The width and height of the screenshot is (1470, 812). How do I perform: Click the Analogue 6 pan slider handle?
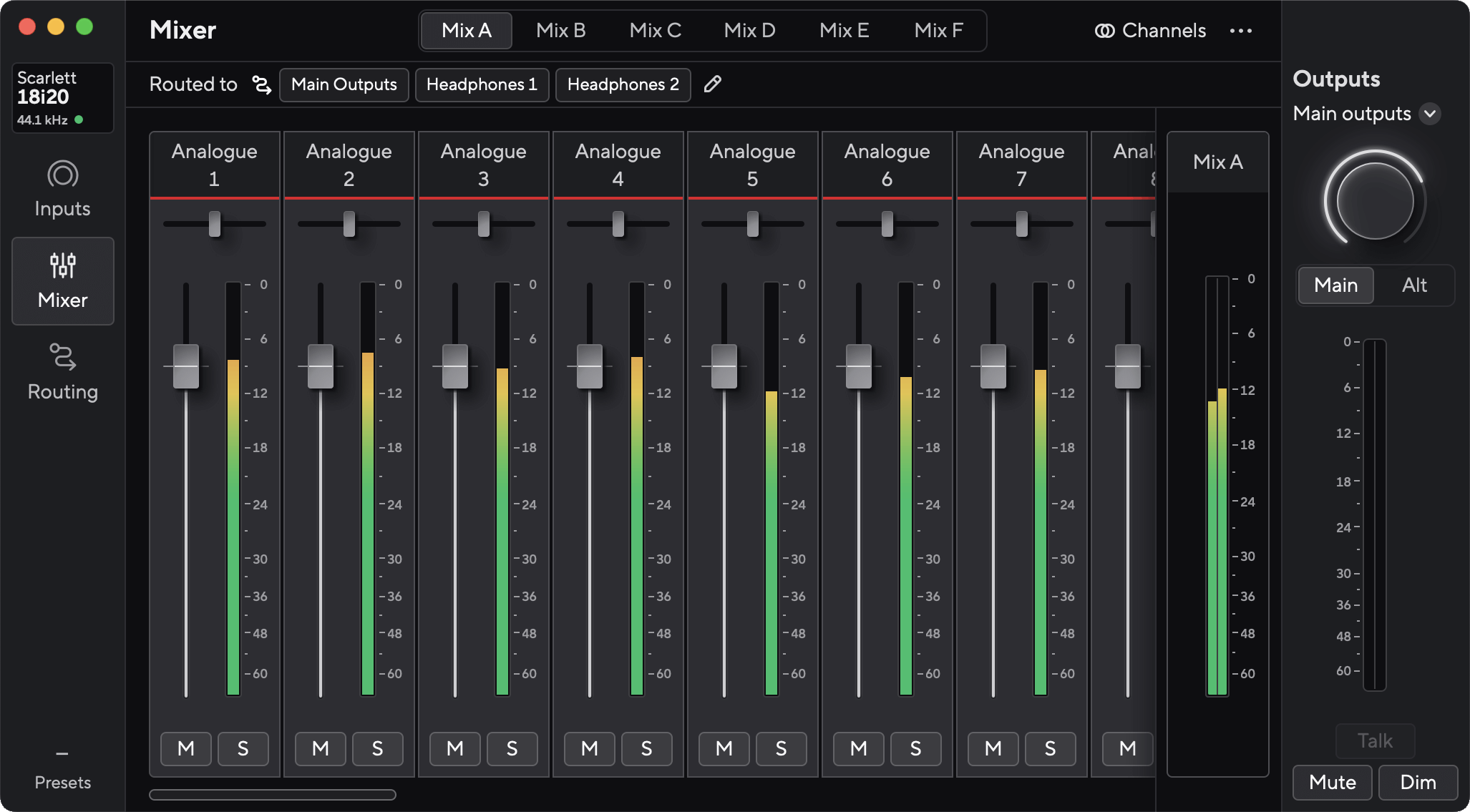click(x=887, y=224)
